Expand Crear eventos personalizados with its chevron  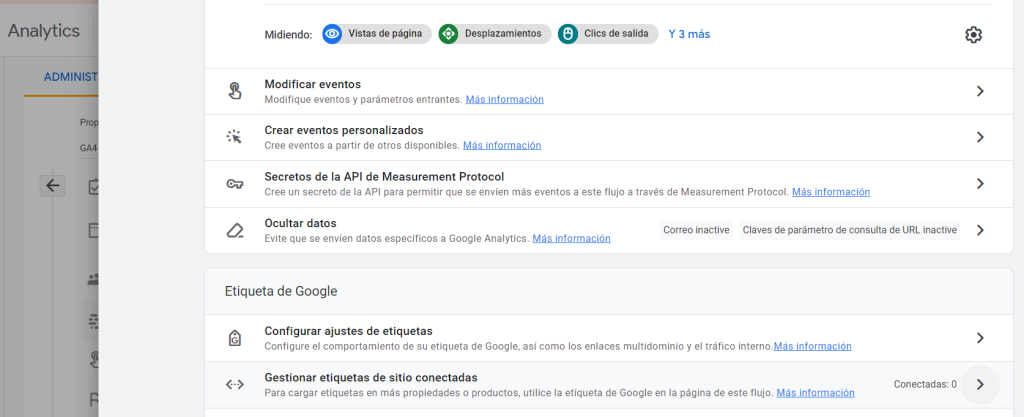click(x=980, y=137)
